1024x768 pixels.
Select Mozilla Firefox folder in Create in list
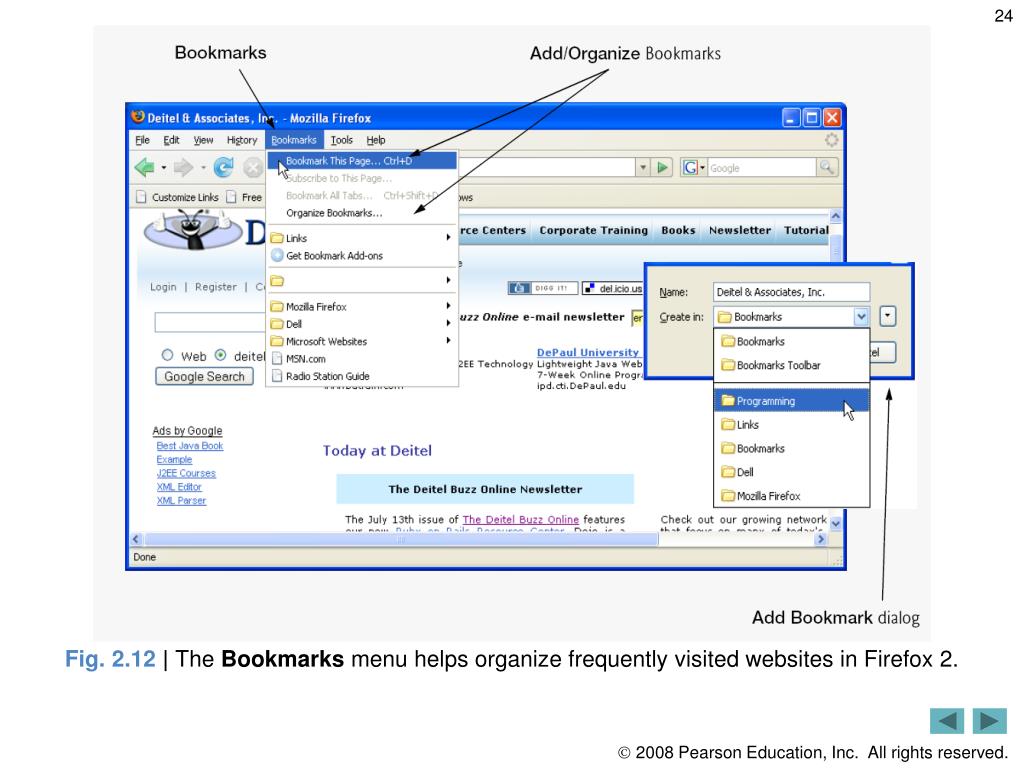pos(792,496)
